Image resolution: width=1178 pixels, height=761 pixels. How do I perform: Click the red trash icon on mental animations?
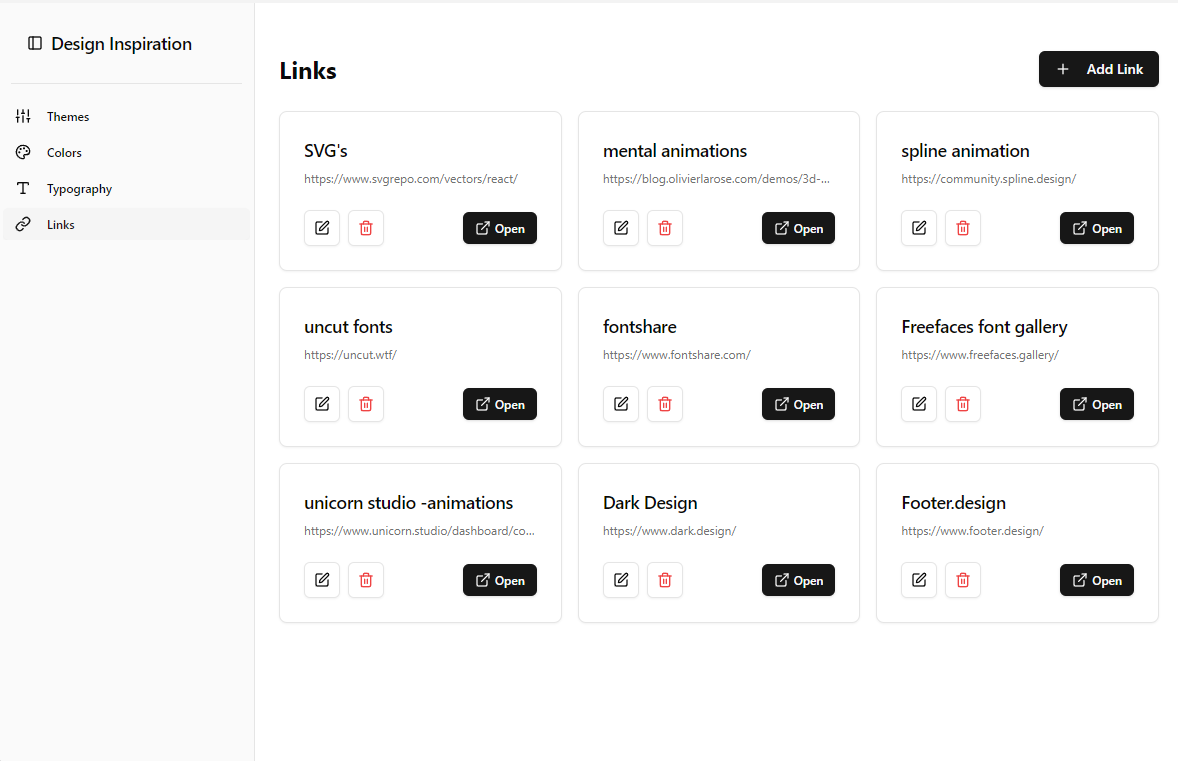point(665,228)
